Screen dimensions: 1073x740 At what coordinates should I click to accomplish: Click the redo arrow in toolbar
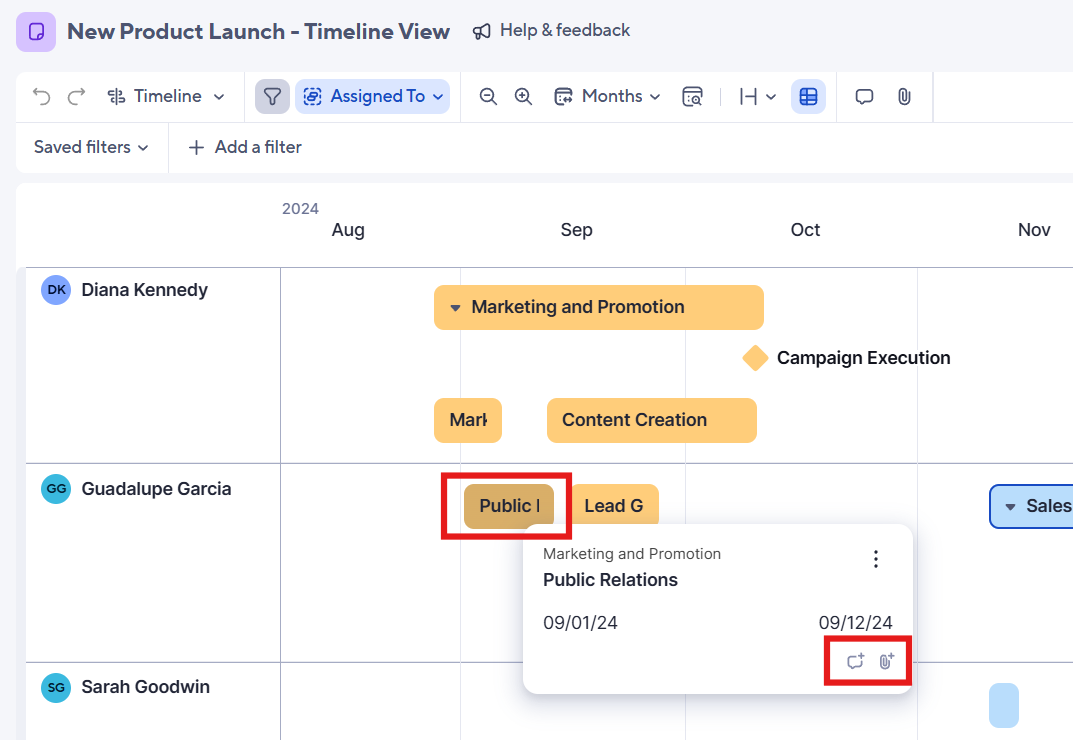tap(76, 96)
